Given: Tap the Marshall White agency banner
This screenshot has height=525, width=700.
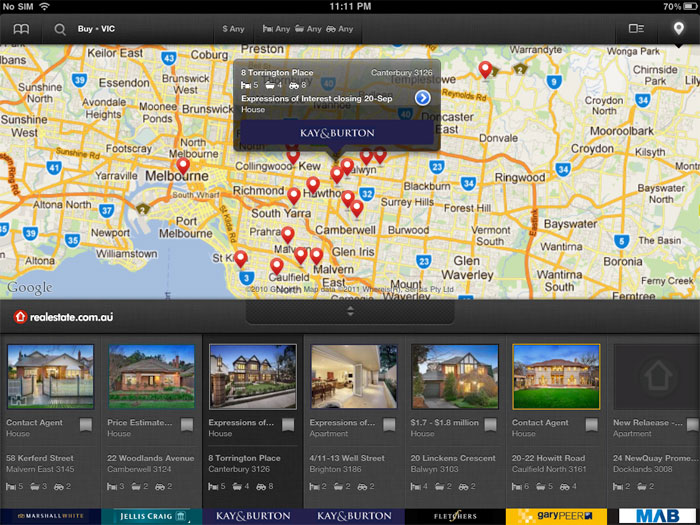Looking at the screenshot, I should tap(50, 516).
